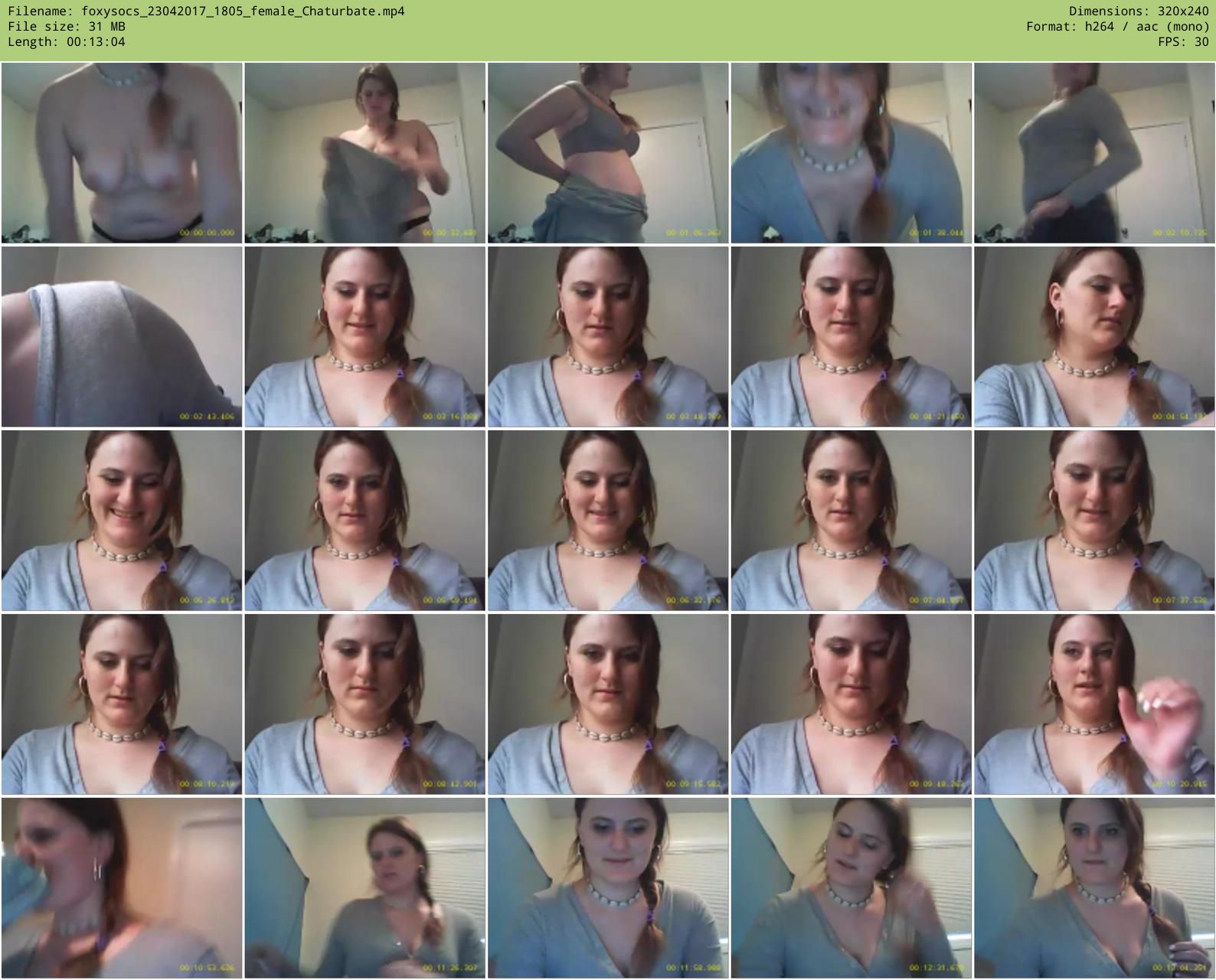Click the filename text ending in Chaturbate.mp4
This screenshot has height=980, width=1216.
tap(207, 11)
